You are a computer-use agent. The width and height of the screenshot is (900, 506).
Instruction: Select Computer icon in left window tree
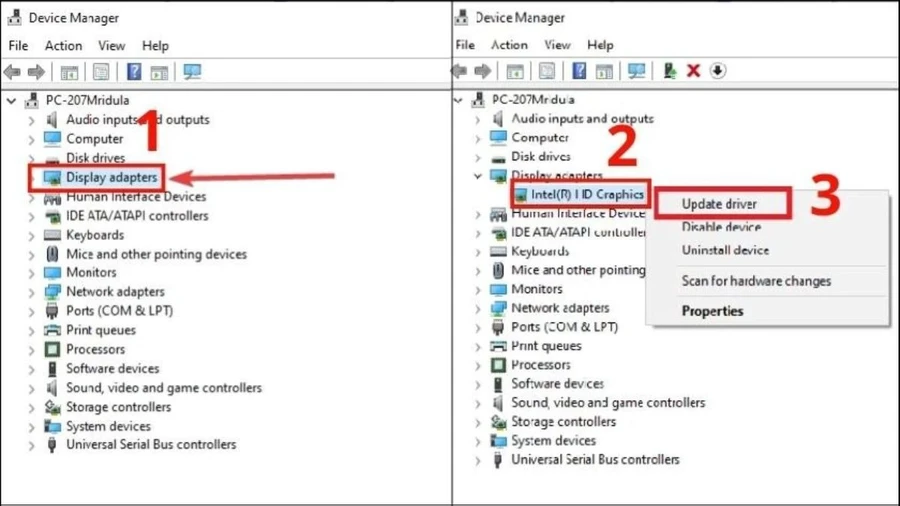(52, 139)
